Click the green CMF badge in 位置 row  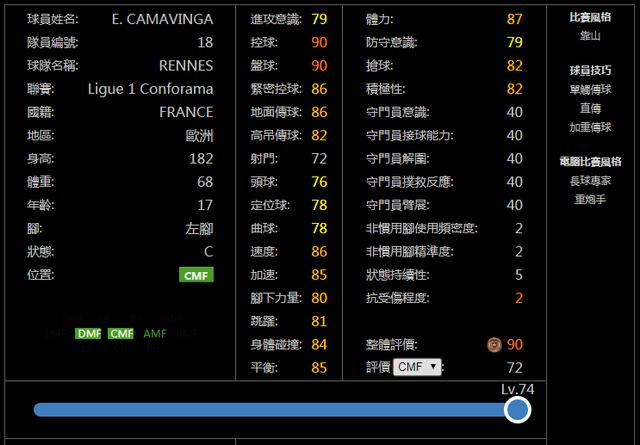(196, 275)
